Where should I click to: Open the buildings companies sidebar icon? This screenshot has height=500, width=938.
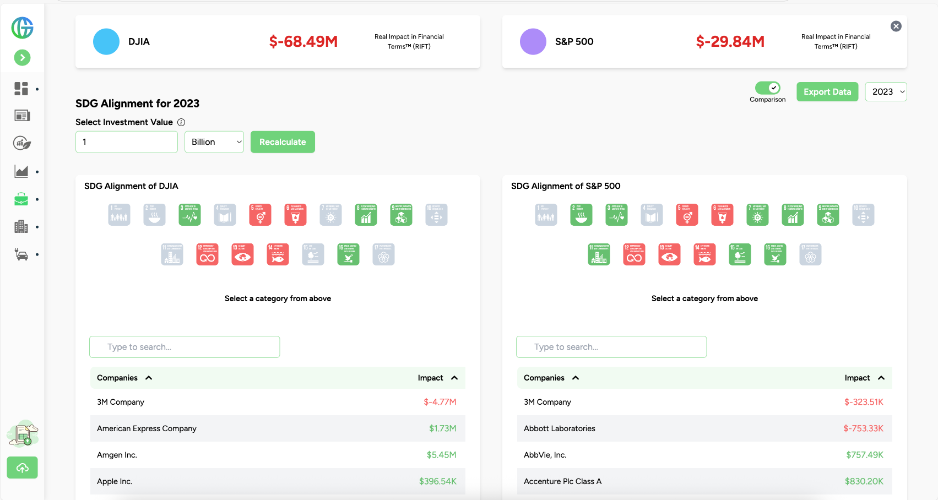coord(21,227)
